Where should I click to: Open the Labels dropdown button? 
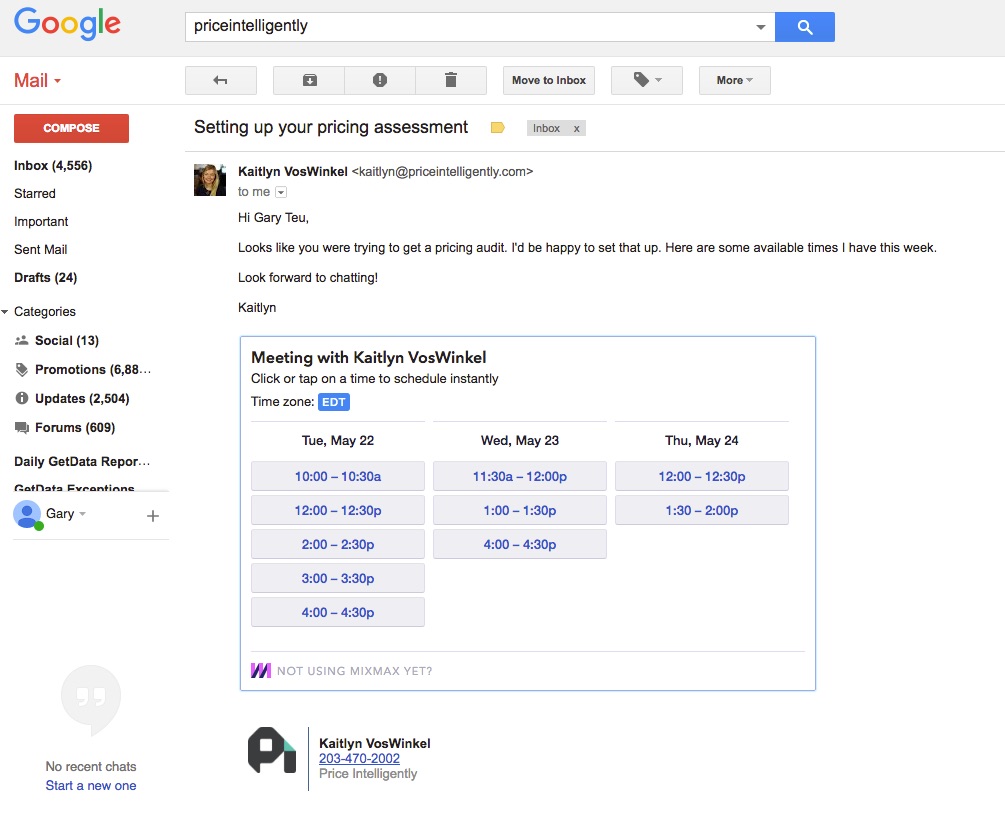(x=647, y=80)
